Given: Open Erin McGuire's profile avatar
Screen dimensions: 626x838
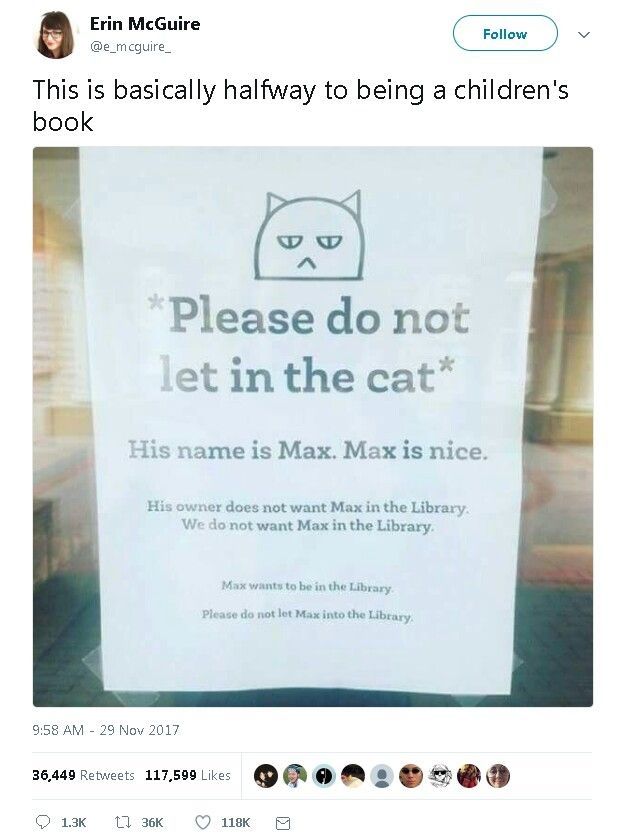Looking at the screenshot, I should pyautogui.click(x=55, y=35).
